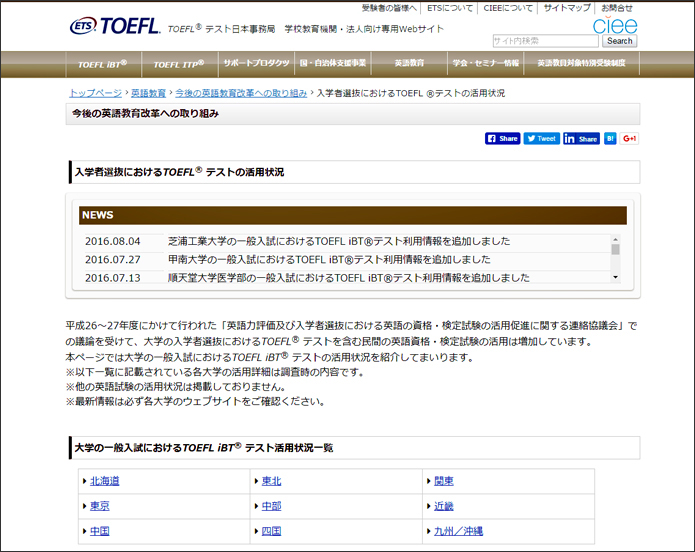Viewport: 695px width, 552px height.
Task: Focus the サイト内検索 search field
Action: pos(545,41)
